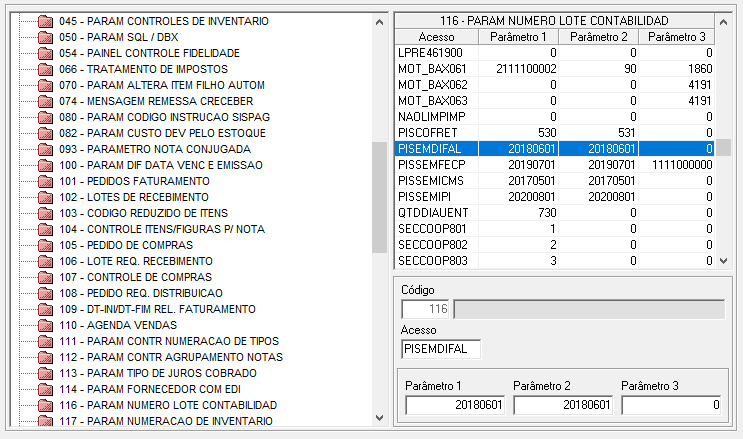Click the Acesso column header
The image size is (743, 439).
pos(436,37)
